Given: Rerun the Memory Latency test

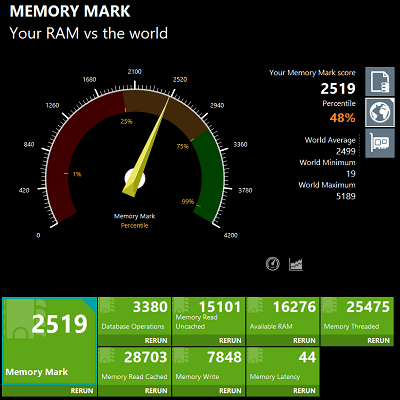Looking at the screenshot, I should [304, 391].
